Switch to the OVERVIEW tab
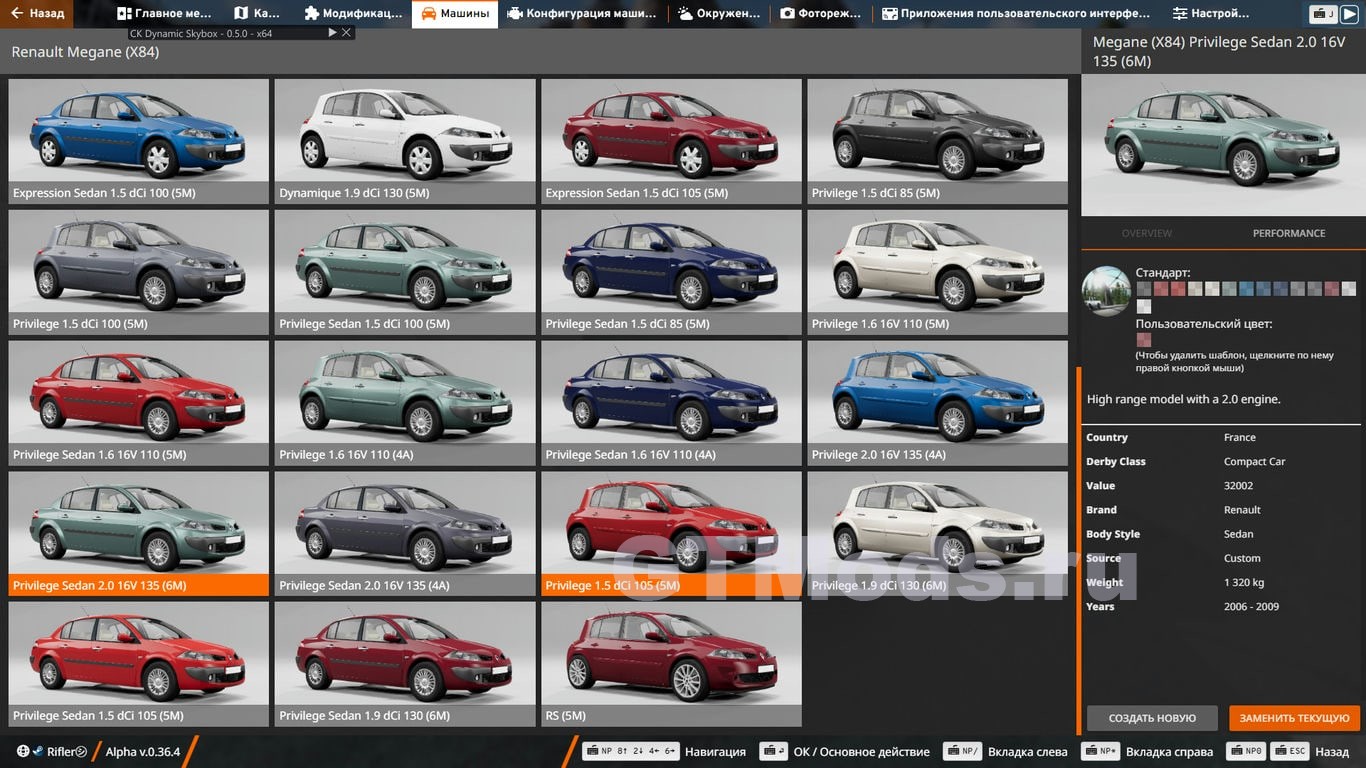The image size is (1366, 768). [1147, 233]
